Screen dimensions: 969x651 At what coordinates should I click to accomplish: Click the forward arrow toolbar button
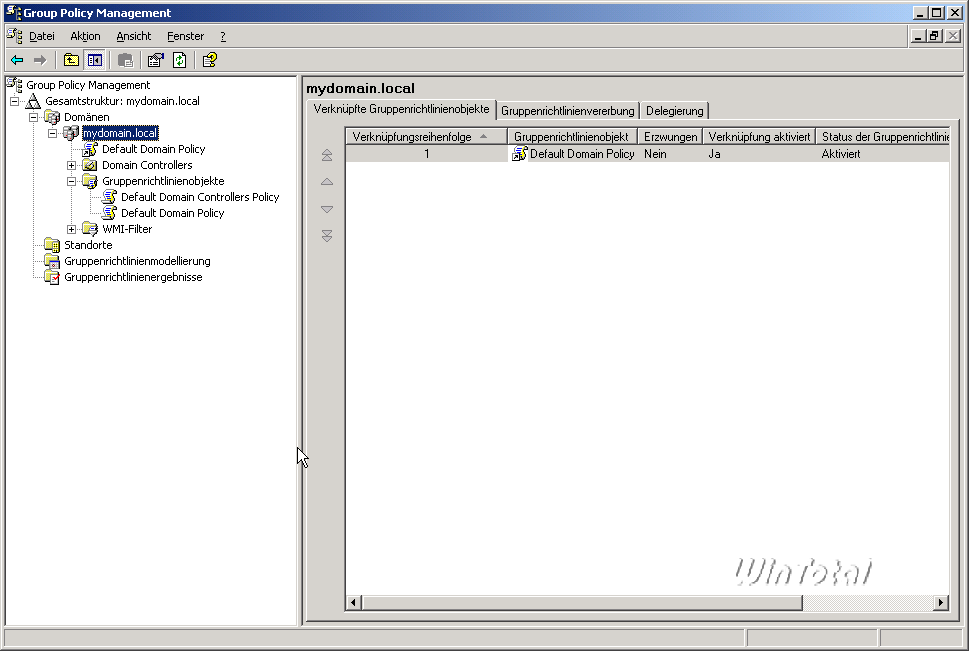pos(40,60)
